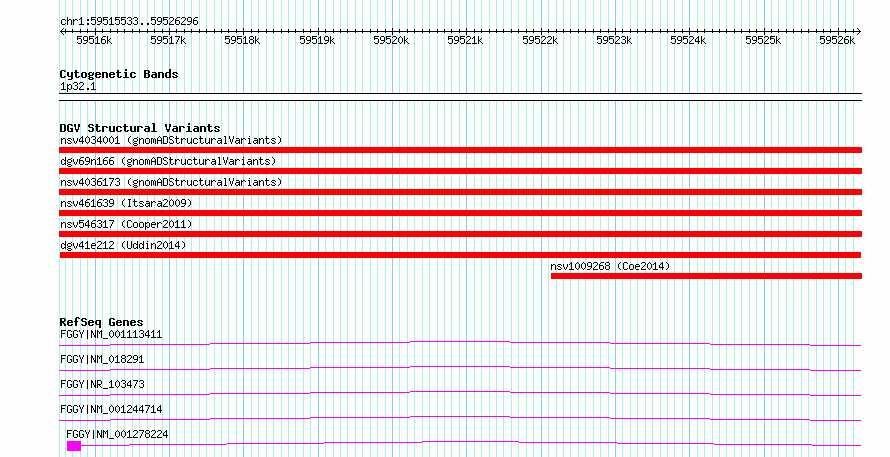
Task: Click the chr1:59515533..59526296 coordinate label
Action: [x=129, y=22]
